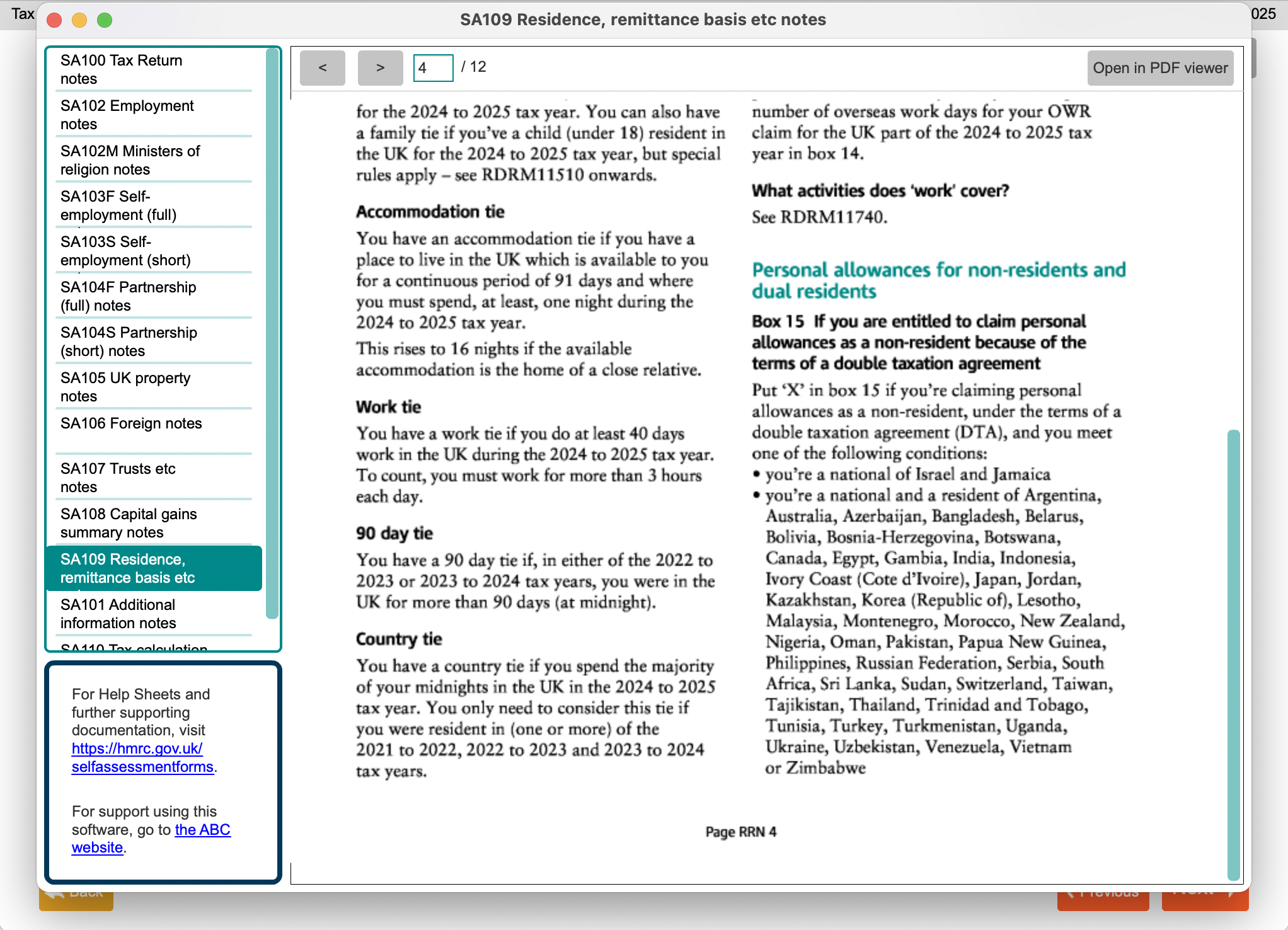Open SA106 Foreign notes
This screenshot has width=1288, height=930.
(155, 432)
